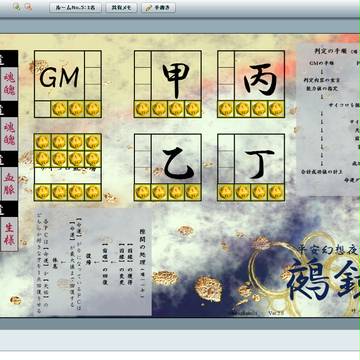
Task: Select the rightmost gold token under 乙
Action: (193, 192)
